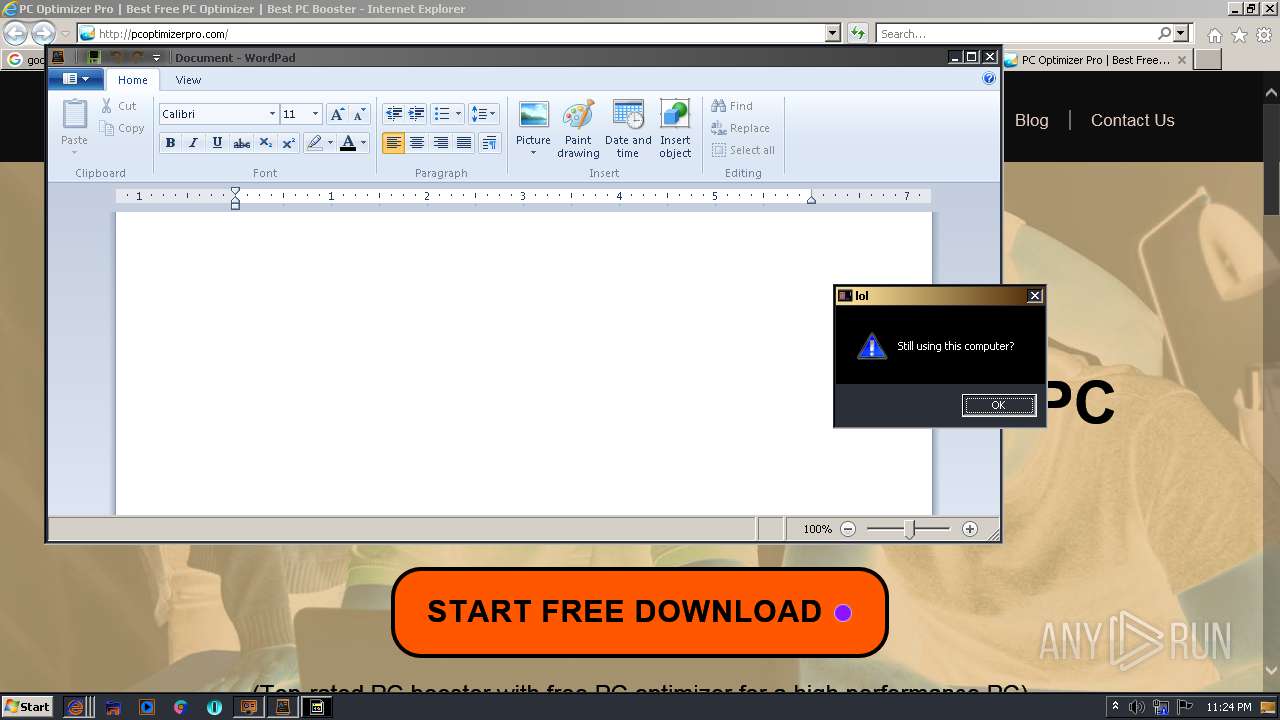Image resolution: width=1280 pixels, height=720 pixels.
Task: Close the lol dialog
Action: (x=1035, y=295)
